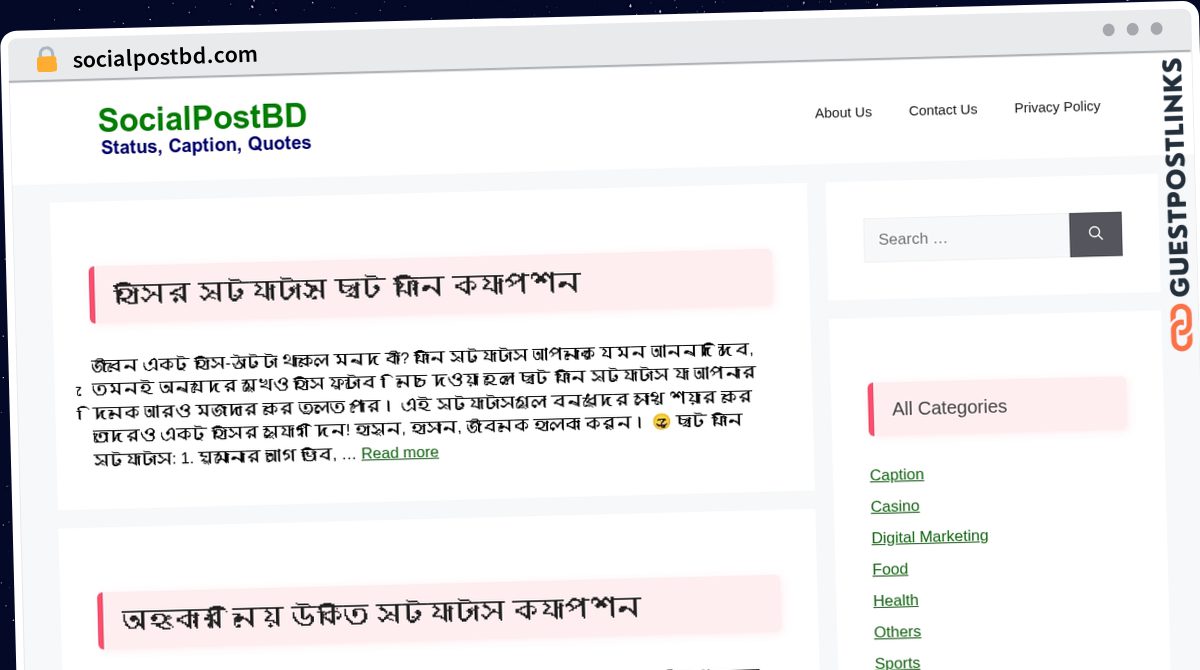This screenshot has width=1200, height=670.
Task: Click the Status, Caption, Quotes tagline
Action: 206,145
